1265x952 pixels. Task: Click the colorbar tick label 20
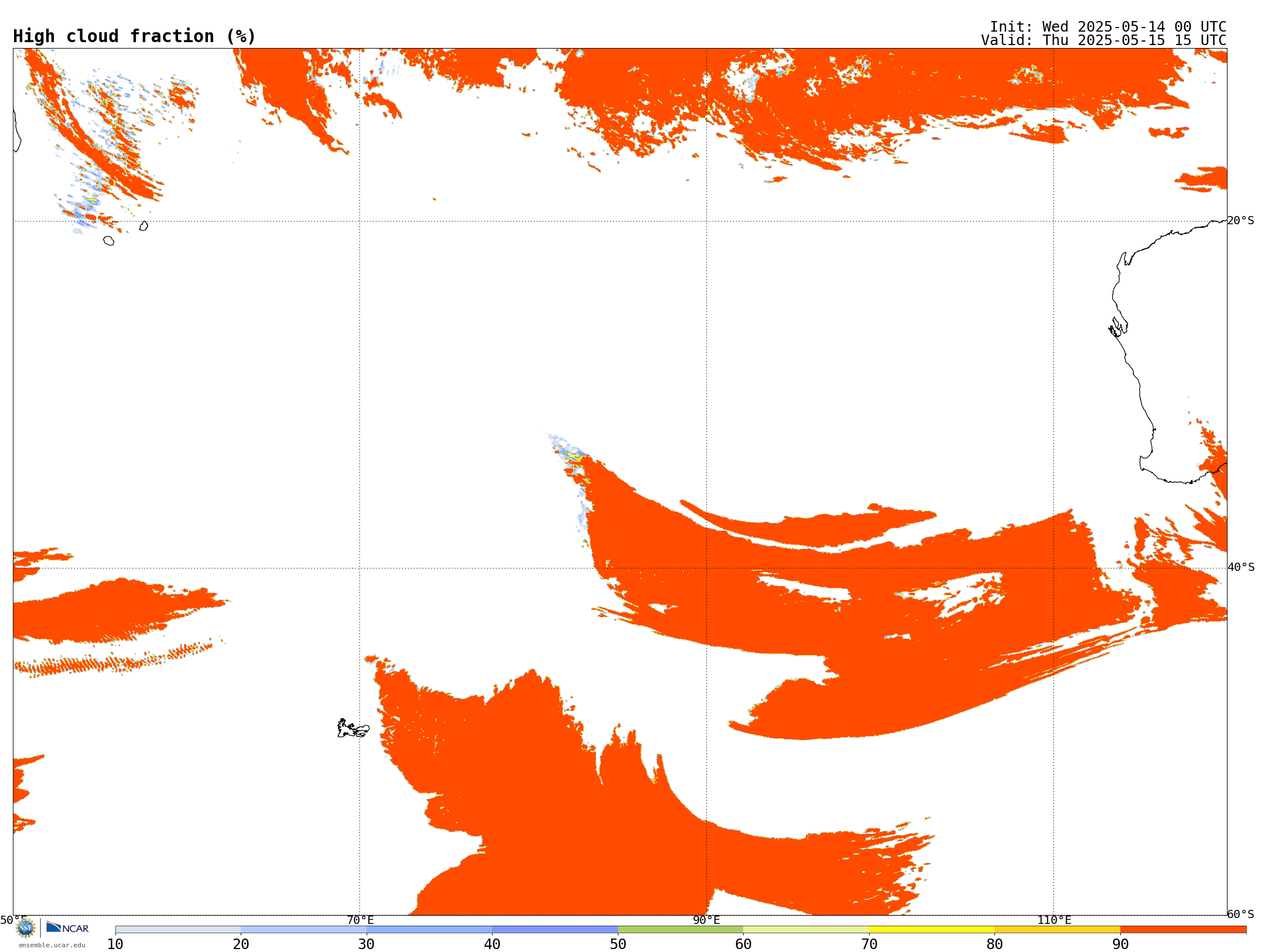[x=241, y=944]
